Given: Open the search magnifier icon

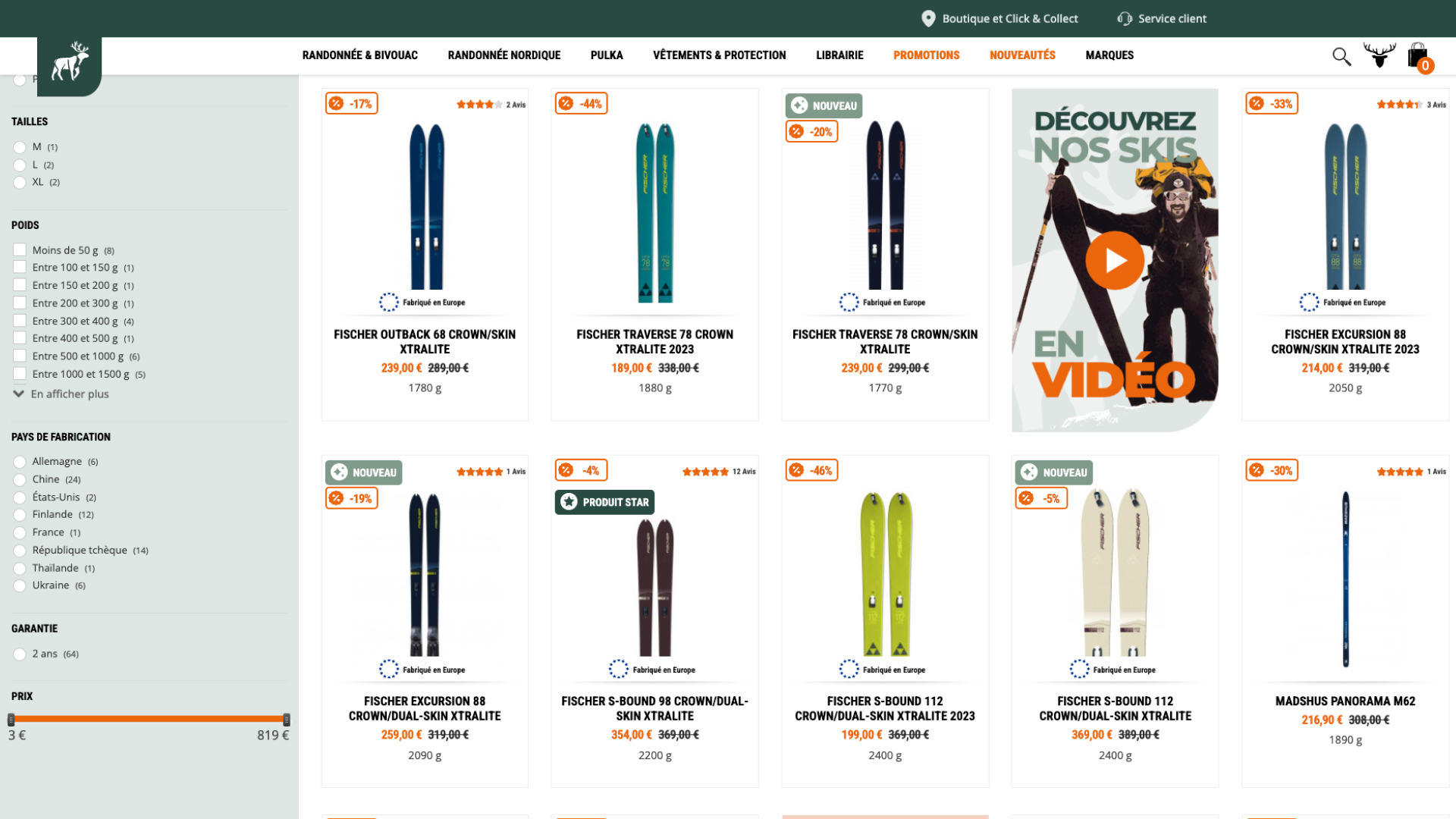Looking at the screenshot, I should [x=1341, y=56].
